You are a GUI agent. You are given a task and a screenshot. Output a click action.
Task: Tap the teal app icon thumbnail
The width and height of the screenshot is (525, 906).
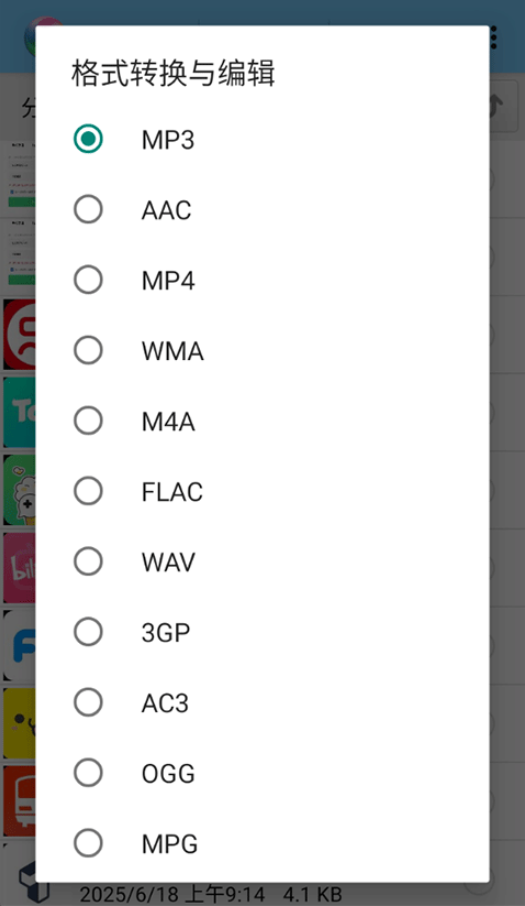click(19, 413)
